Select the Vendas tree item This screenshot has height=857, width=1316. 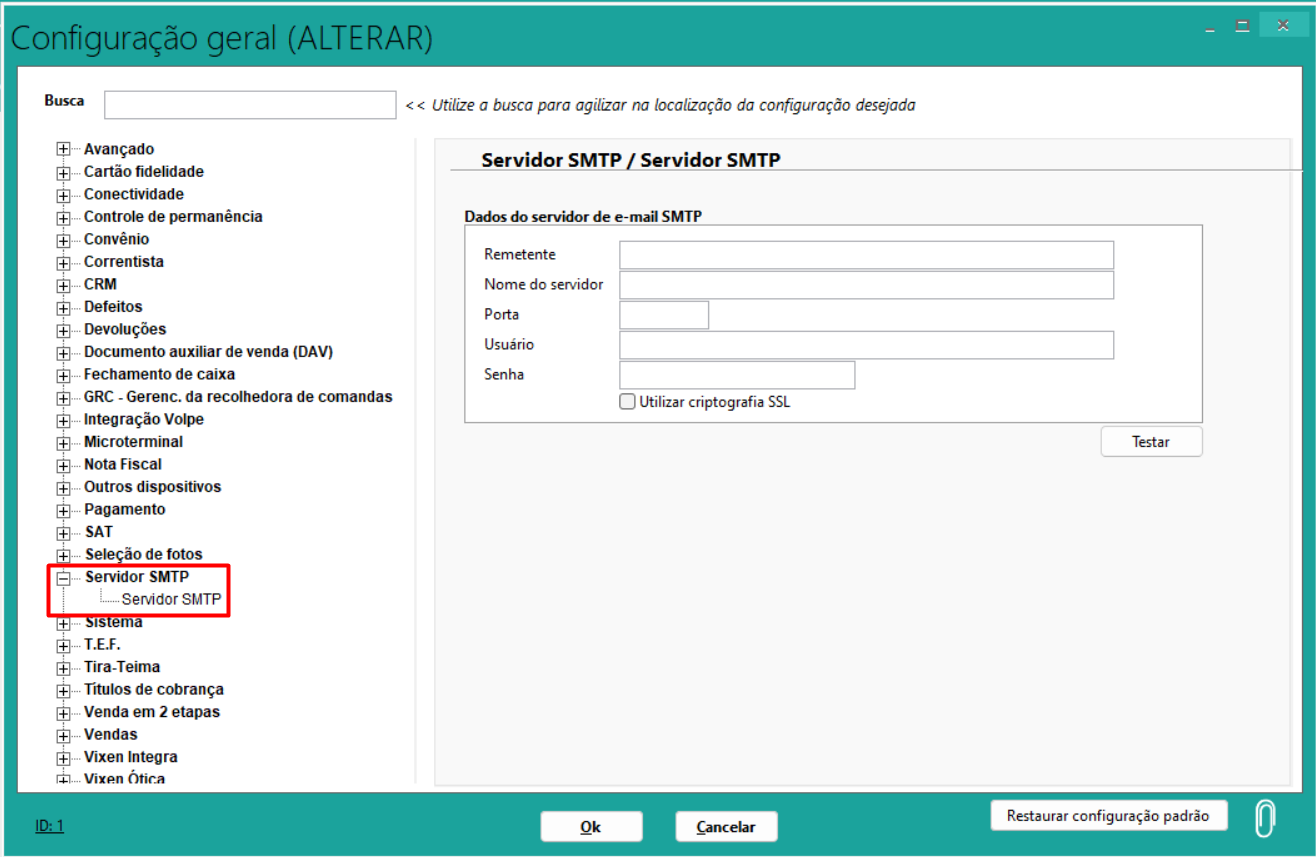[x=110, y=734]
